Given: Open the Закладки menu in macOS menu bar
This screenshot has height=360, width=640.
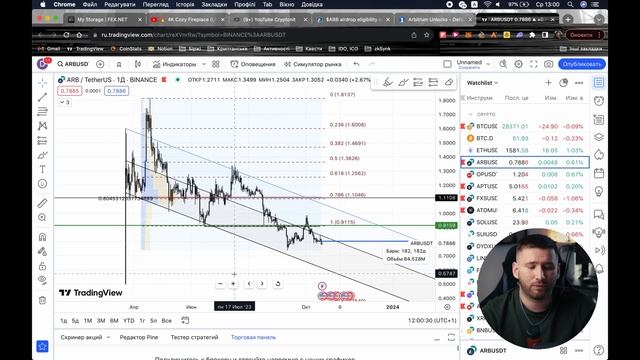Looking at the screenshot, I should point(214,4).
